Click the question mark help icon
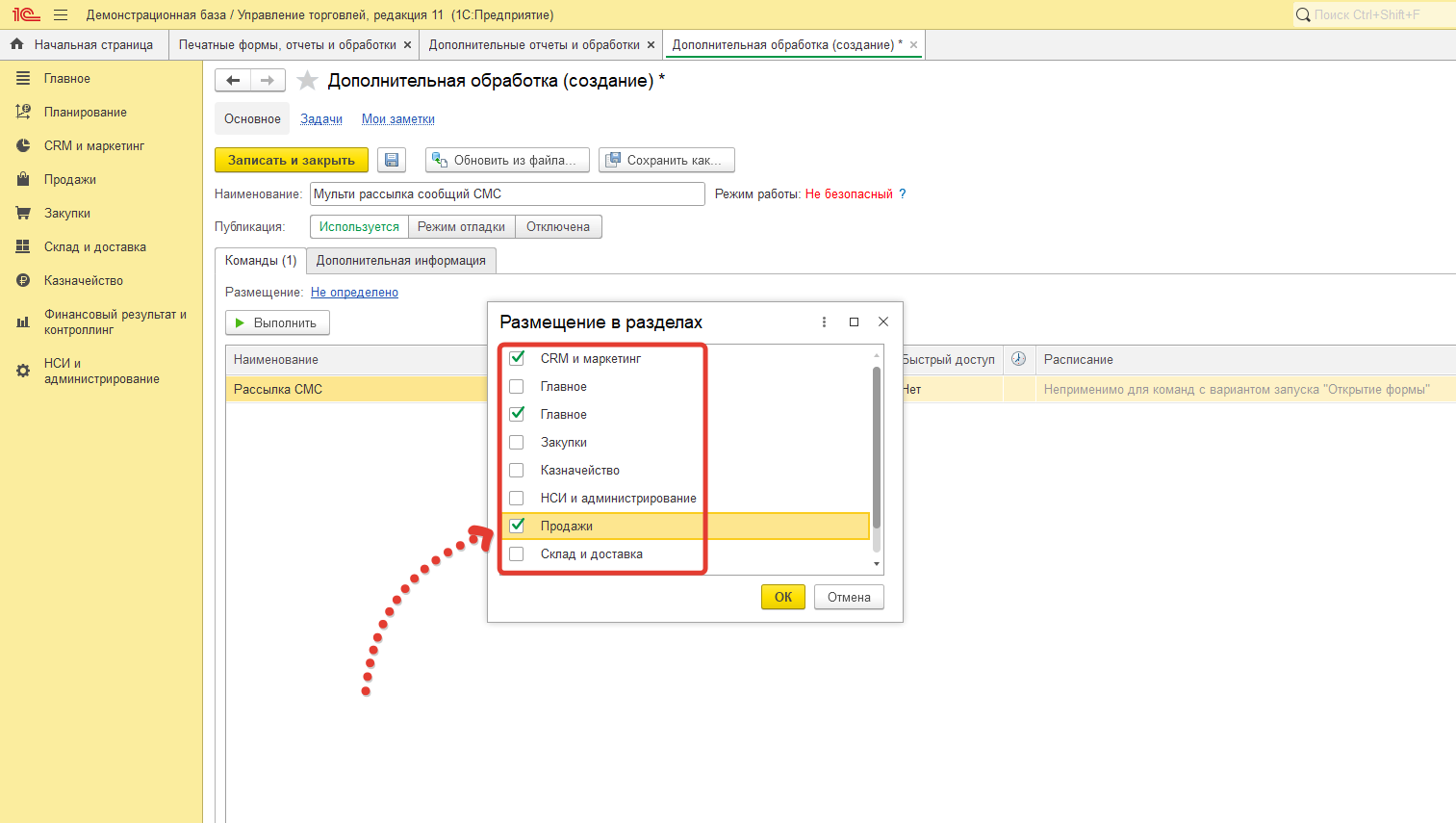This screenshot has height=823, width=1456. tap(902, 193)
